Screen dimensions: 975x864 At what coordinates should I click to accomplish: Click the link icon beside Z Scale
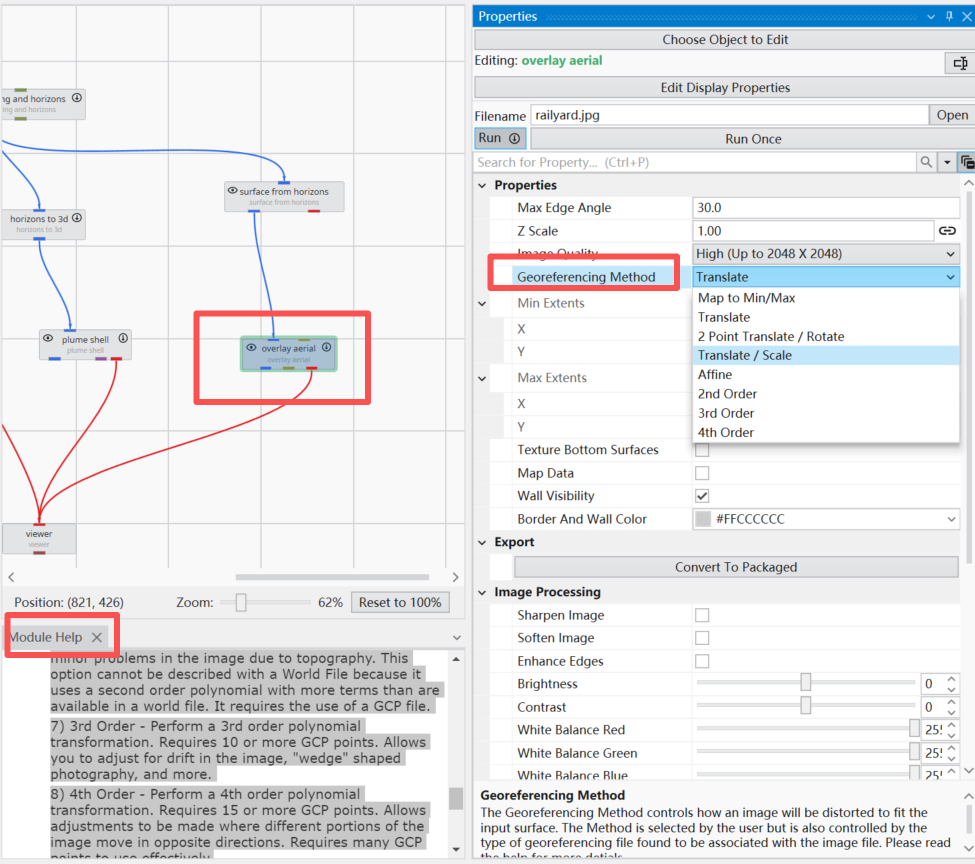click(946, 231)
